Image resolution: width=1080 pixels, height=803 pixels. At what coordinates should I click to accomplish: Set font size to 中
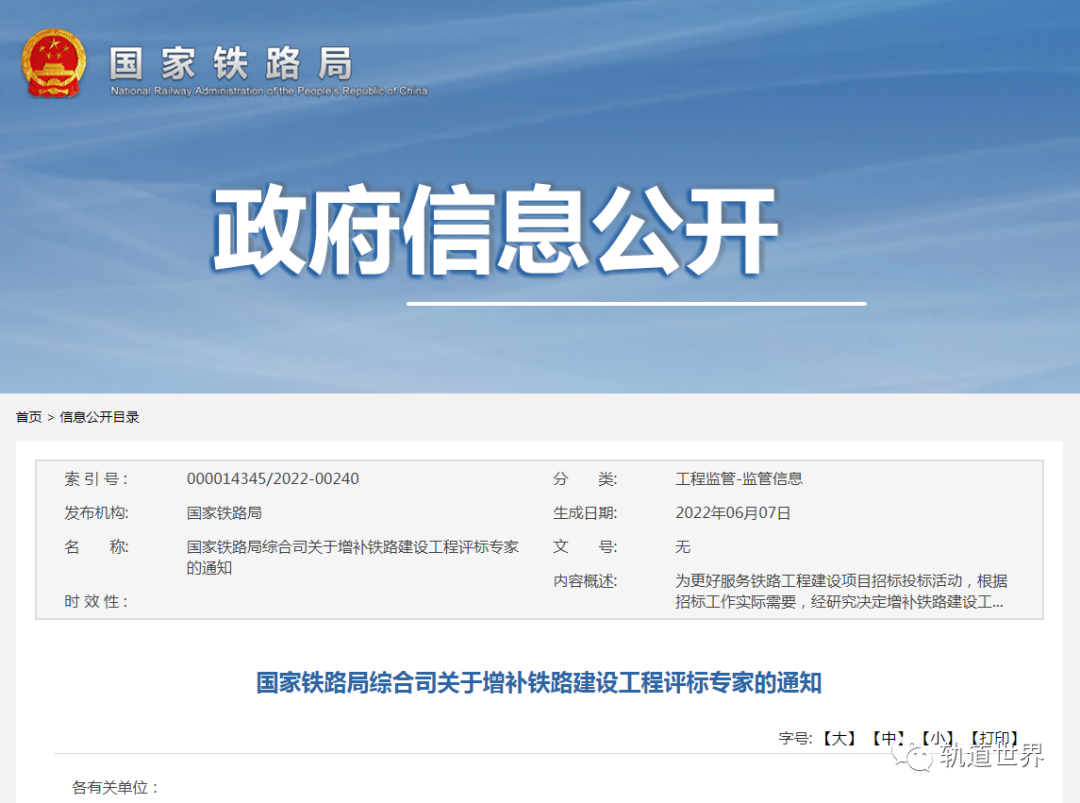pos(888,738)
